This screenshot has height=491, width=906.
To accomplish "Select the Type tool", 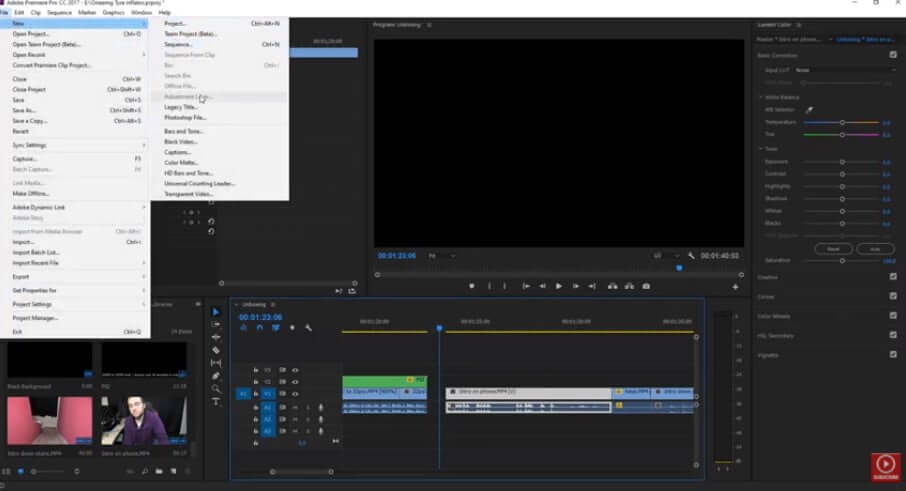I will pyautogui.click(x=216, y=401).
